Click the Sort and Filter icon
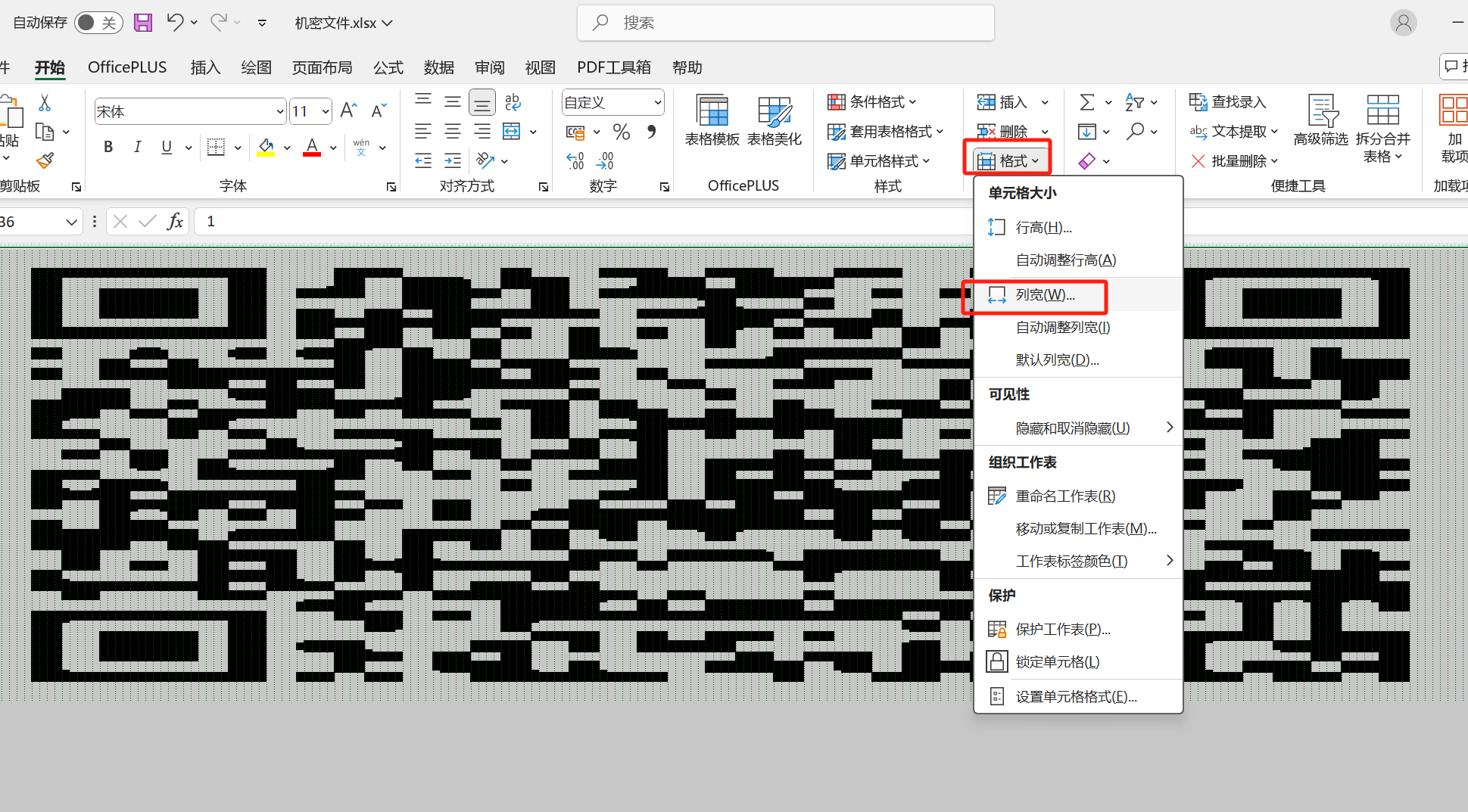The height and width of the screenshot is (812, 1468). pos(1134,102)
